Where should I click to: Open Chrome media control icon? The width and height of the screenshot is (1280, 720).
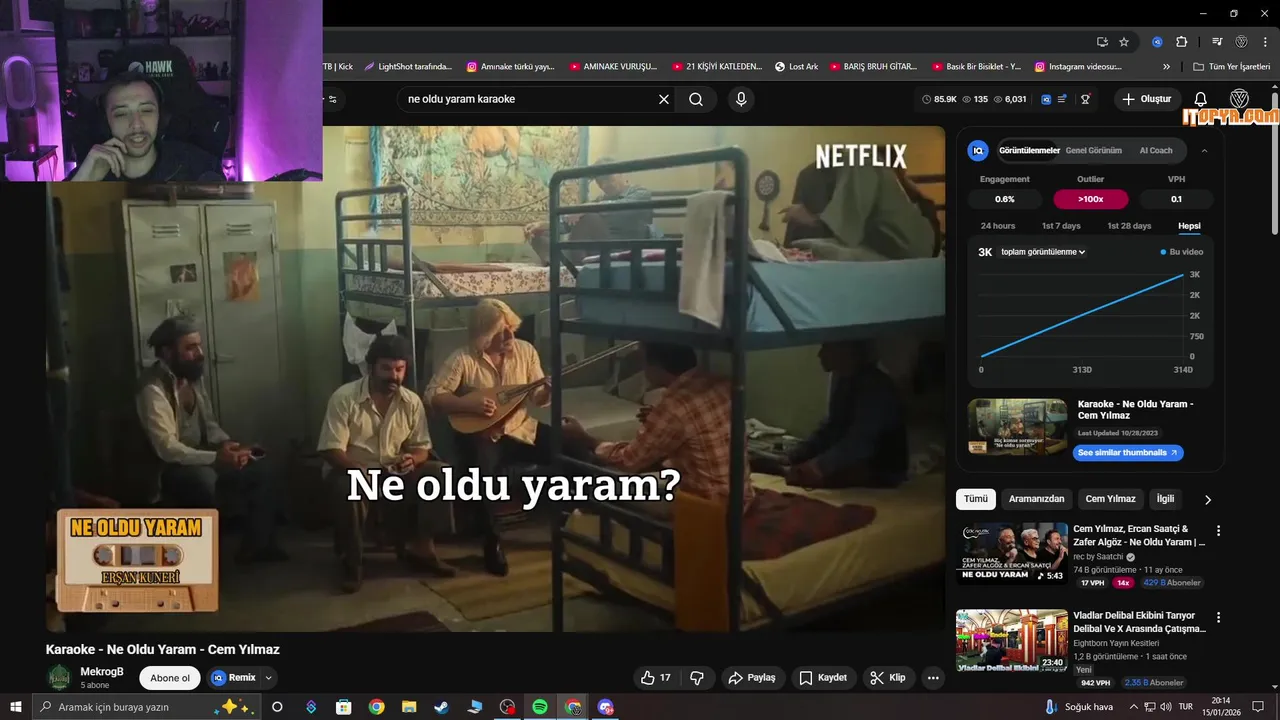pos(1217,42)
